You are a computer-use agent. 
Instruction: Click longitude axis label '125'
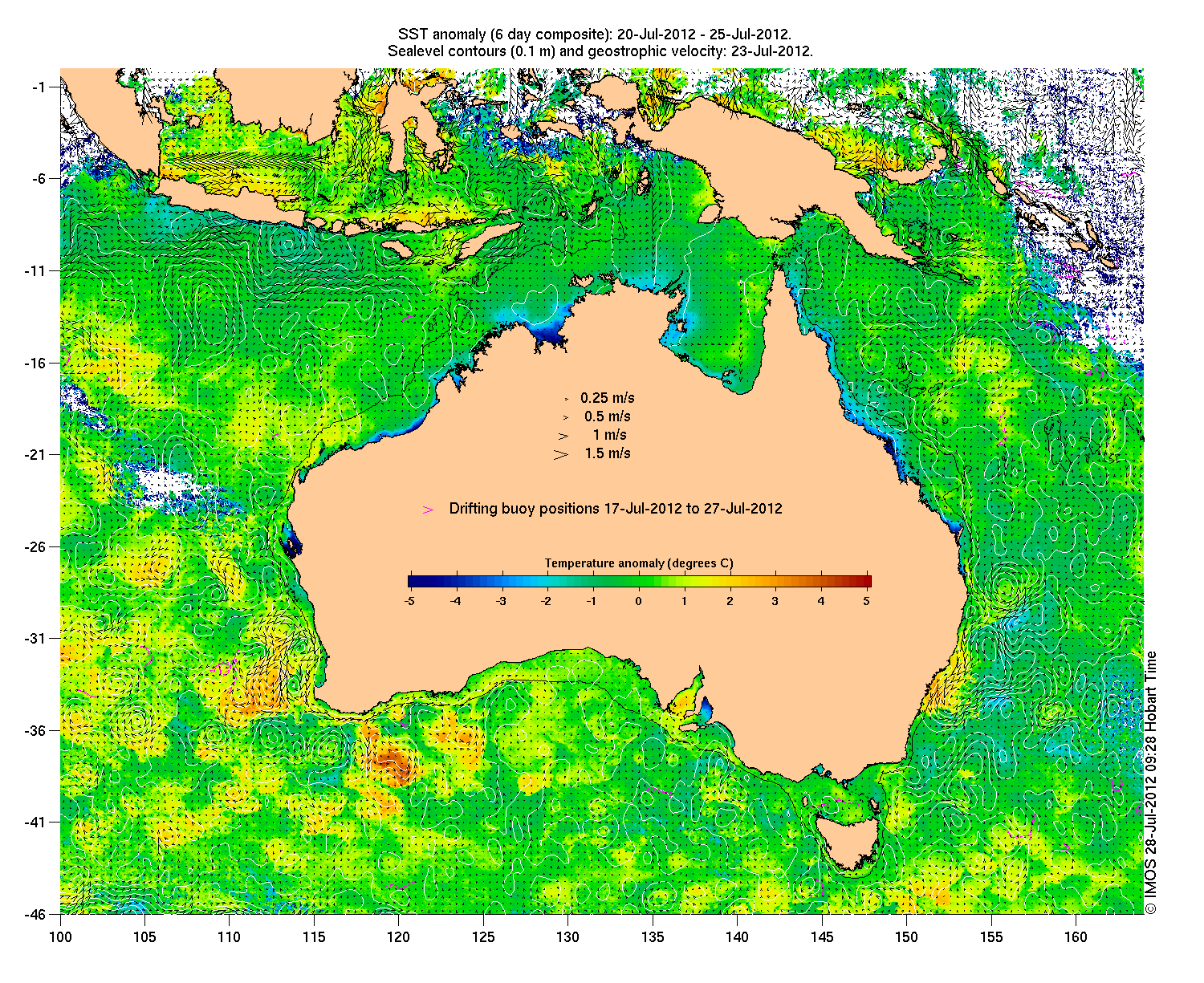[483, 937]
